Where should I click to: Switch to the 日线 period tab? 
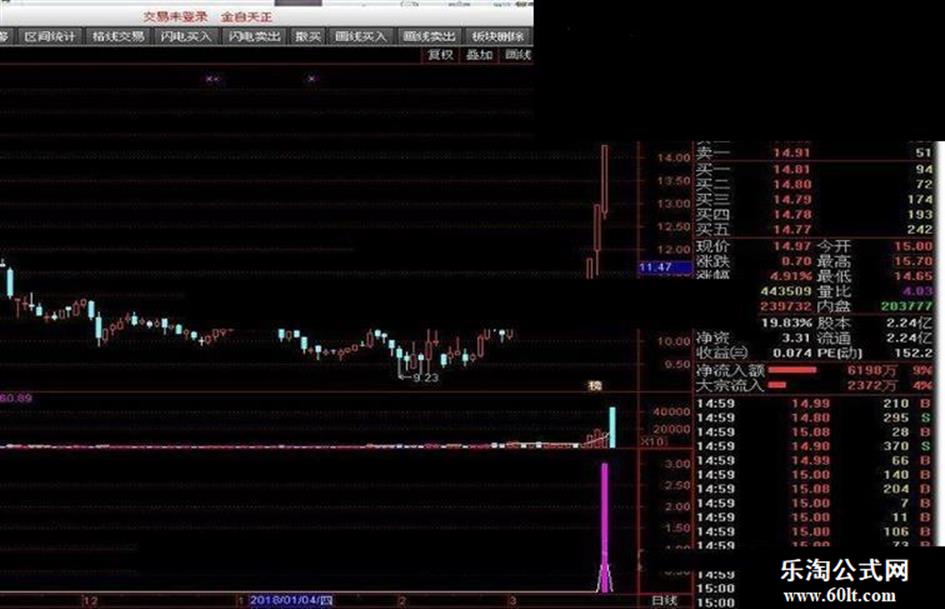(x=665, y=601)
